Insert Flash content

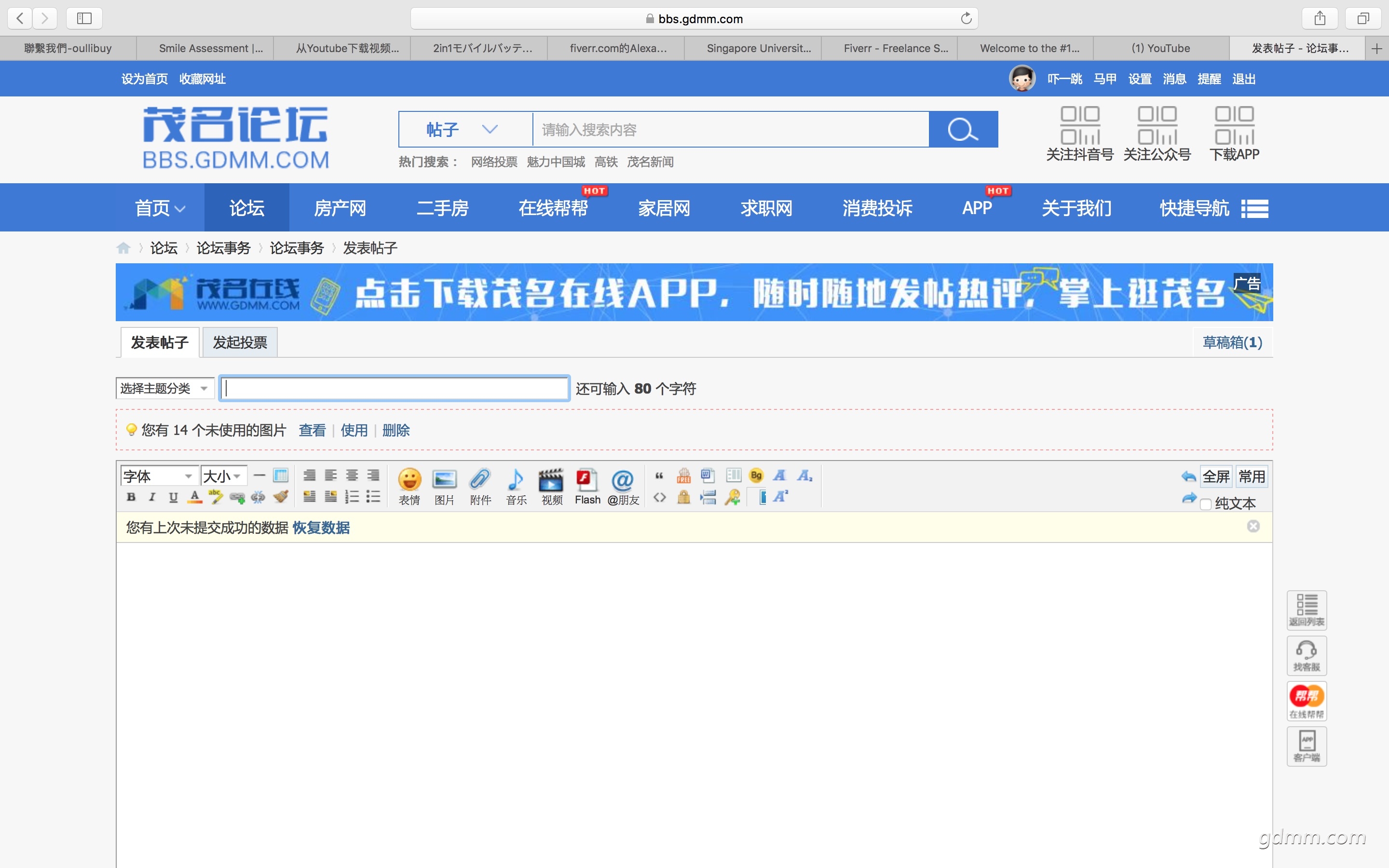pos(587,486)
